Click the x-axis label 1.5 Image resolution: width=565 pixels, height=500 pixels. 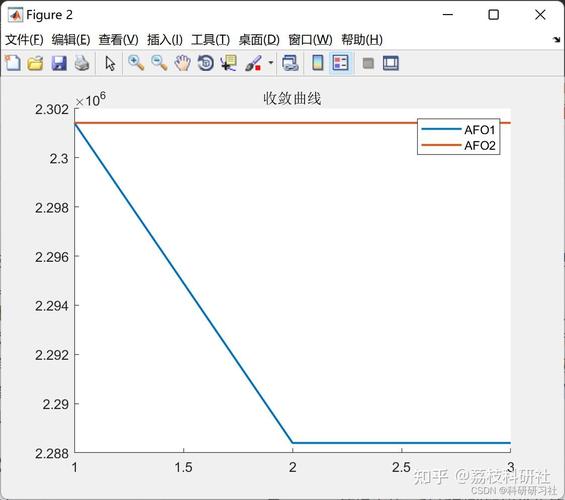tap(183, 467)
